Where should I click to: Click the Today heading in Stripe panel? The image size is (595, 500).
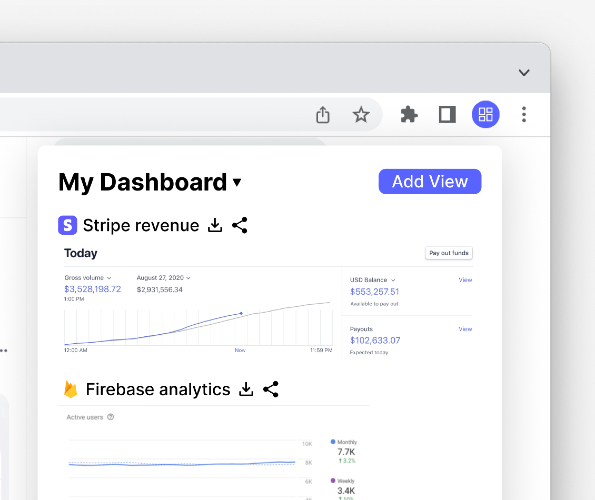(x=80, y=253)
